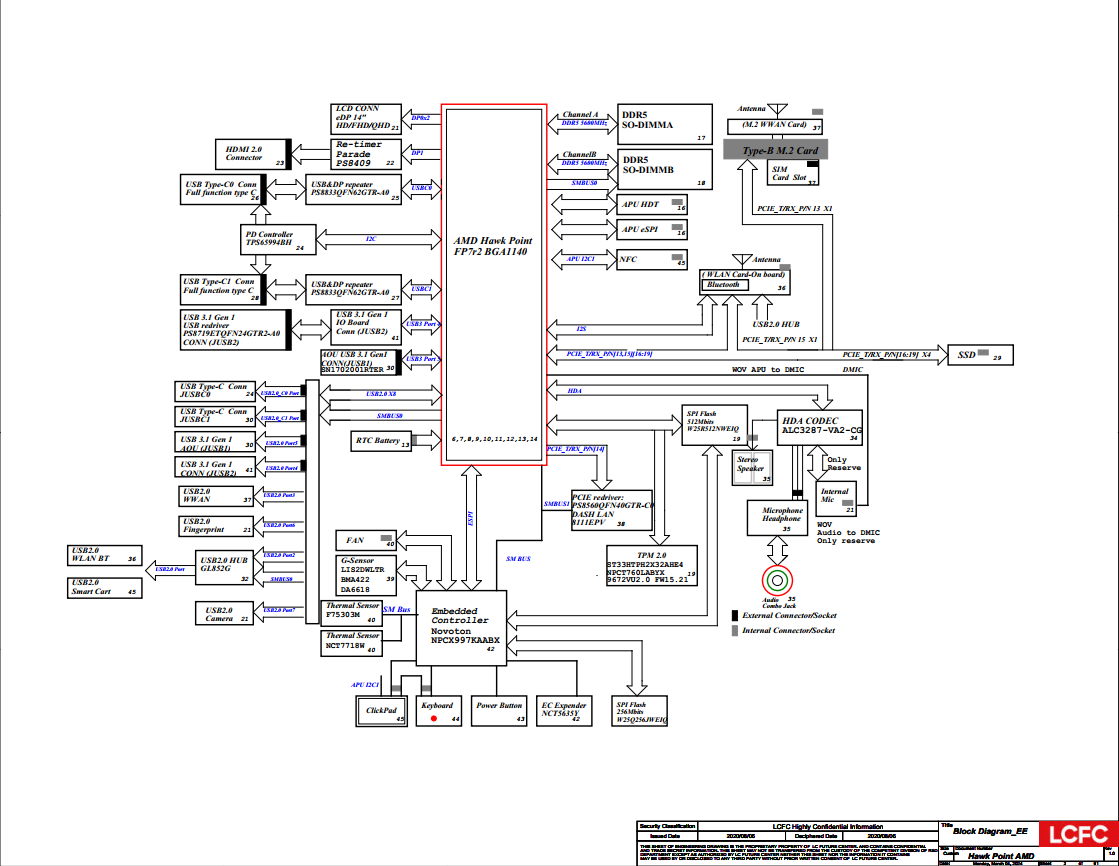Click the USB Type-C1 Conn full function block
Screen dimensions: 1119x866
point(223,289)
